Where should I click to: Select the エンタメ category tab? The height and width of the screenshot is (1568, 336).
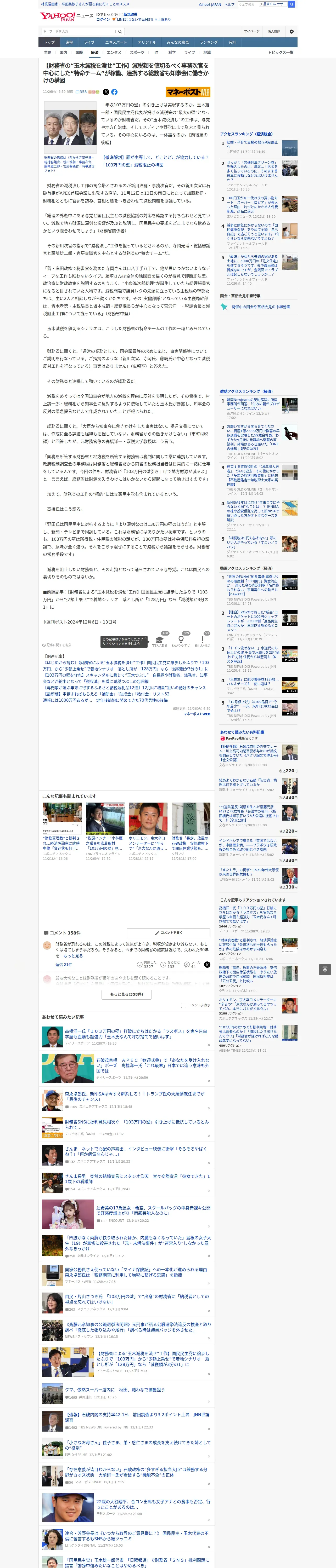tap(114, 52)
